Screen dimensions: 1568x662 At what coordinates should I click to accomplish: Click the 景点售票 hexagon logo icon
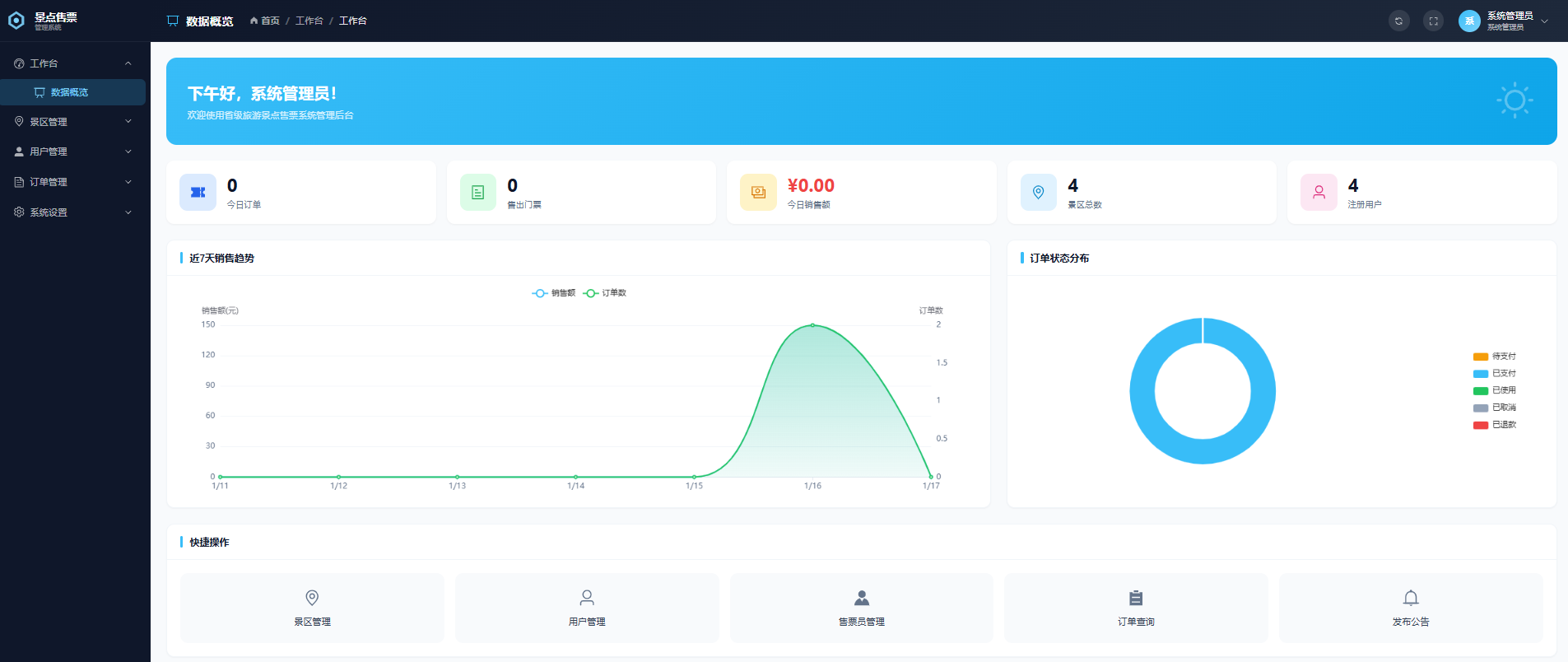click(16, 21)
